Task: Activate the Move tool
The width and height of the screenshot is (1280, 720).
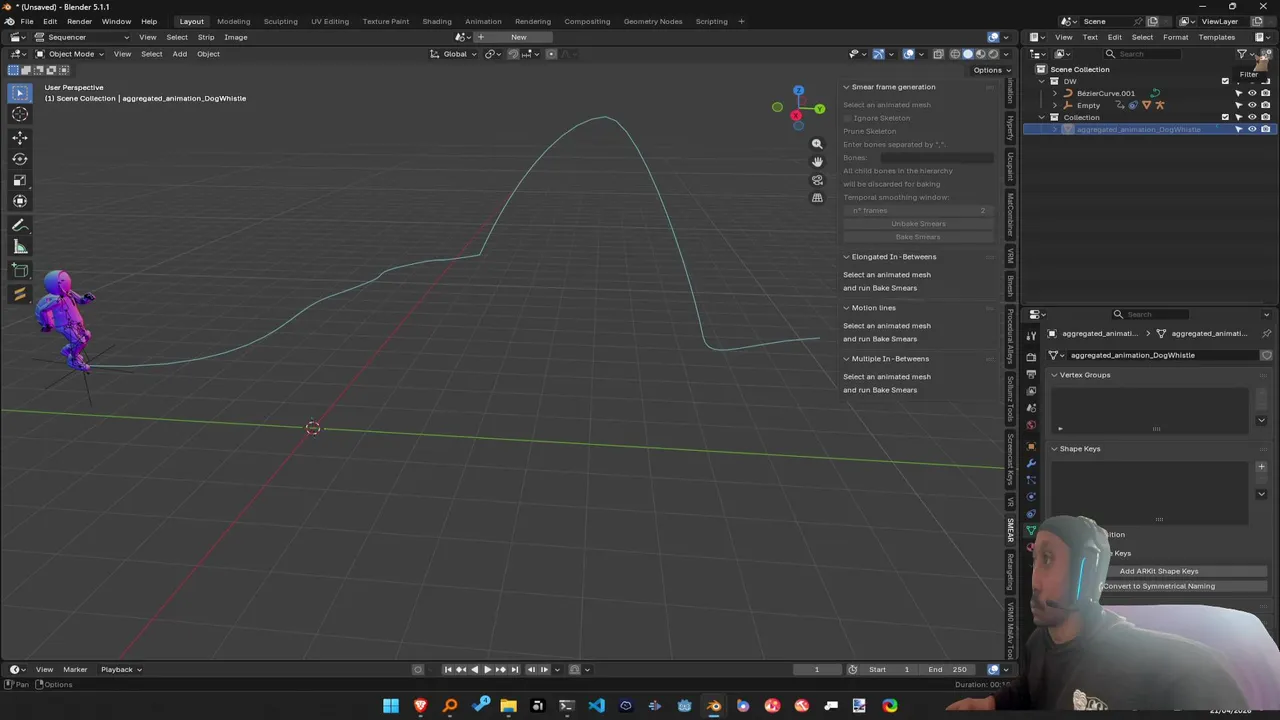Action: pyautogui.click(x=20, y=137)
